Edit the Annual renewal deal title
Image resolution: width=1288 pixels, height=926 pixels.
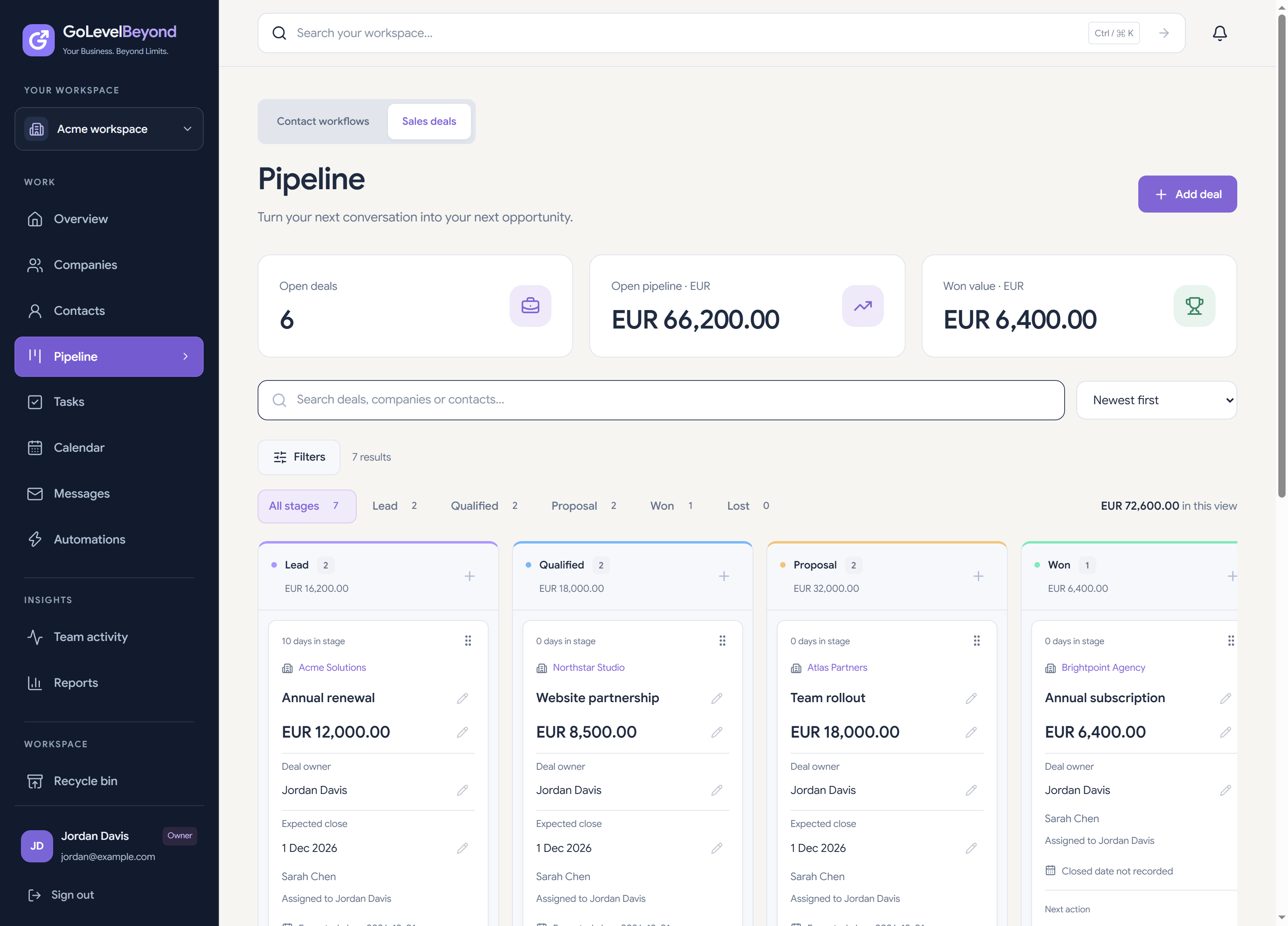click(x=462, y=698)
